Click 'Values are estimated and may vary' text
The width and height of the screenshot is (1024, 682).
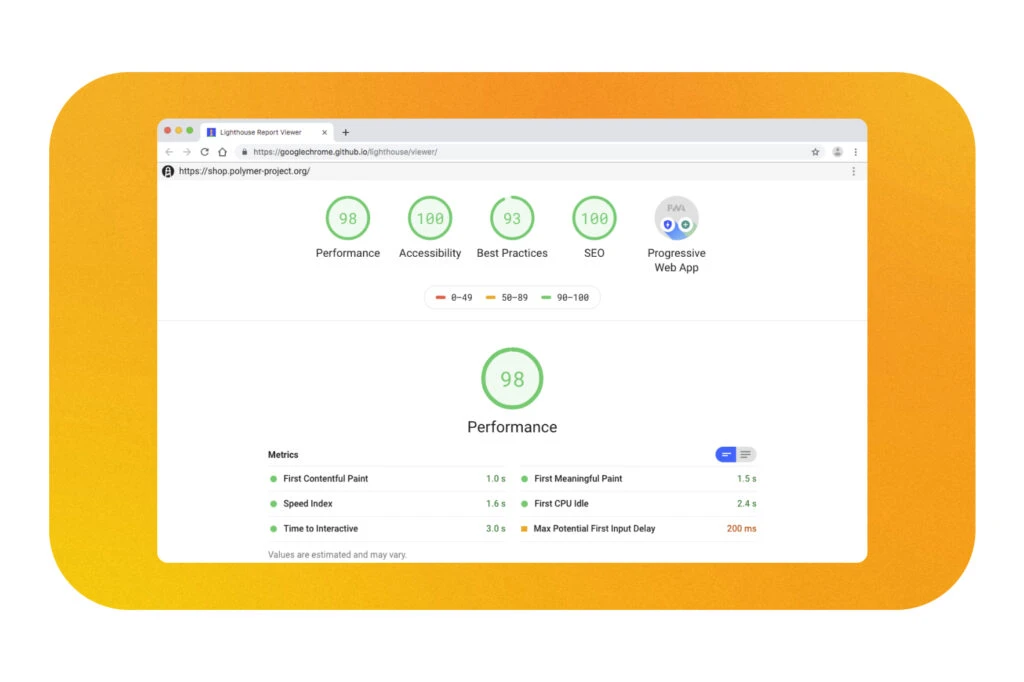tap(337, 555)
